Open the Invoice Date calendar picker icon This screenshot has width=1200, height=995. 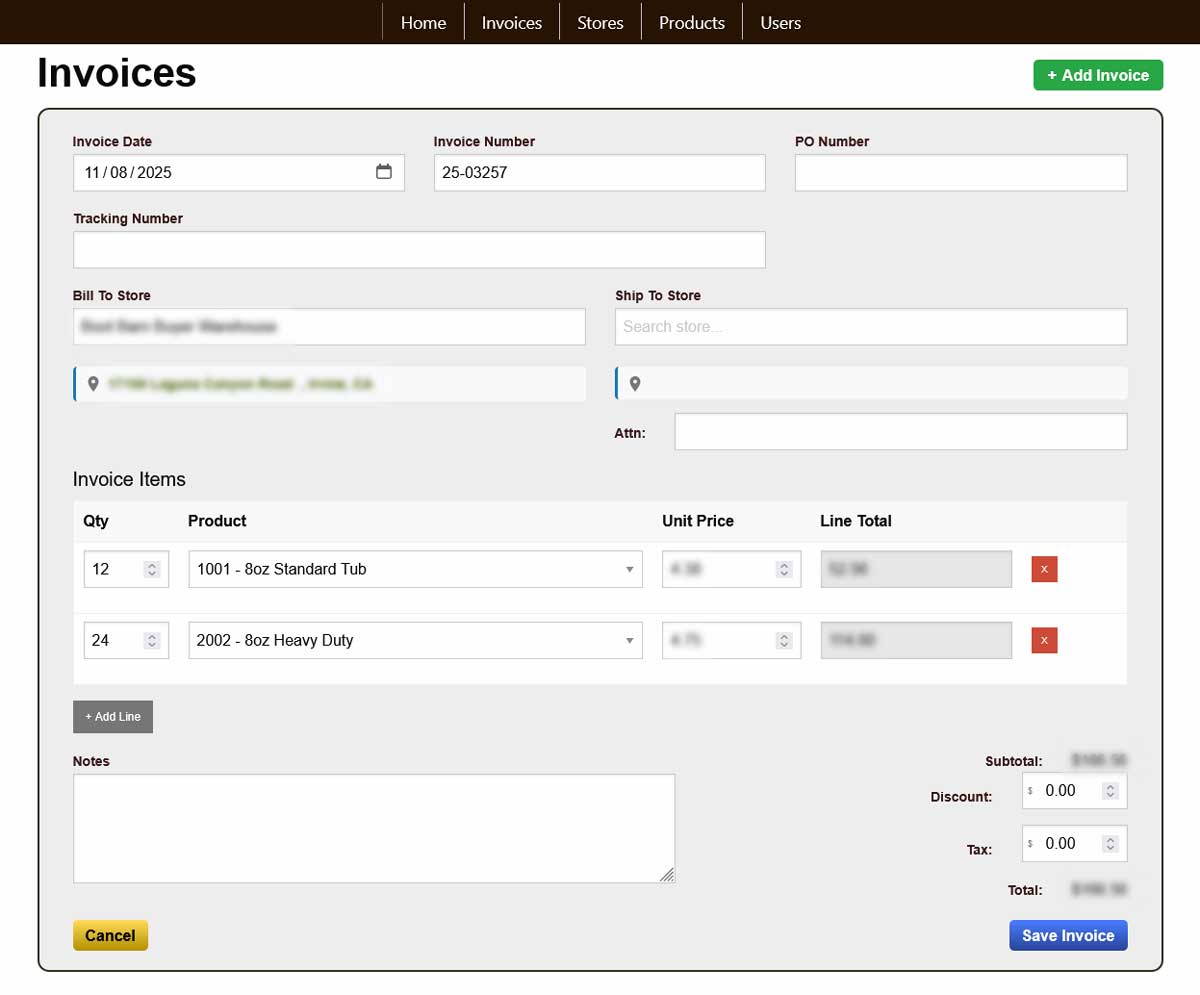[384, 172]
